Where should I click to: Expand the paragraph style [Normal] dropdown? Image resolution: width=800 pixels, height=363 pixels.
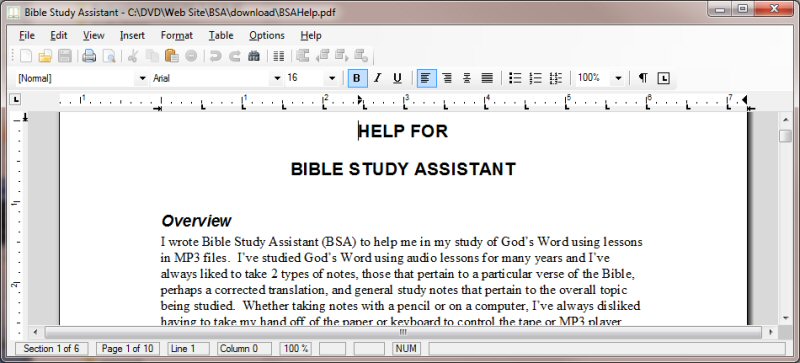[x=142, y=78]
